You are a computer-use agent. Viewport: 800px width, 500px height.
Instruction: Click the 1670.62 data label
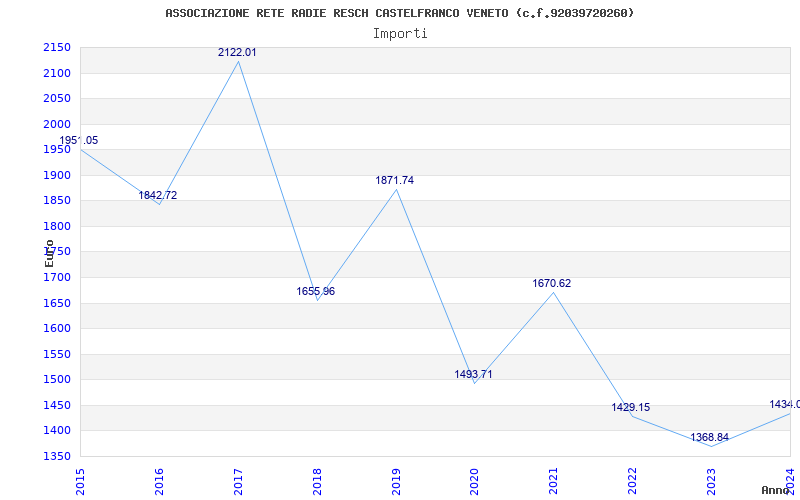point(552,283)
